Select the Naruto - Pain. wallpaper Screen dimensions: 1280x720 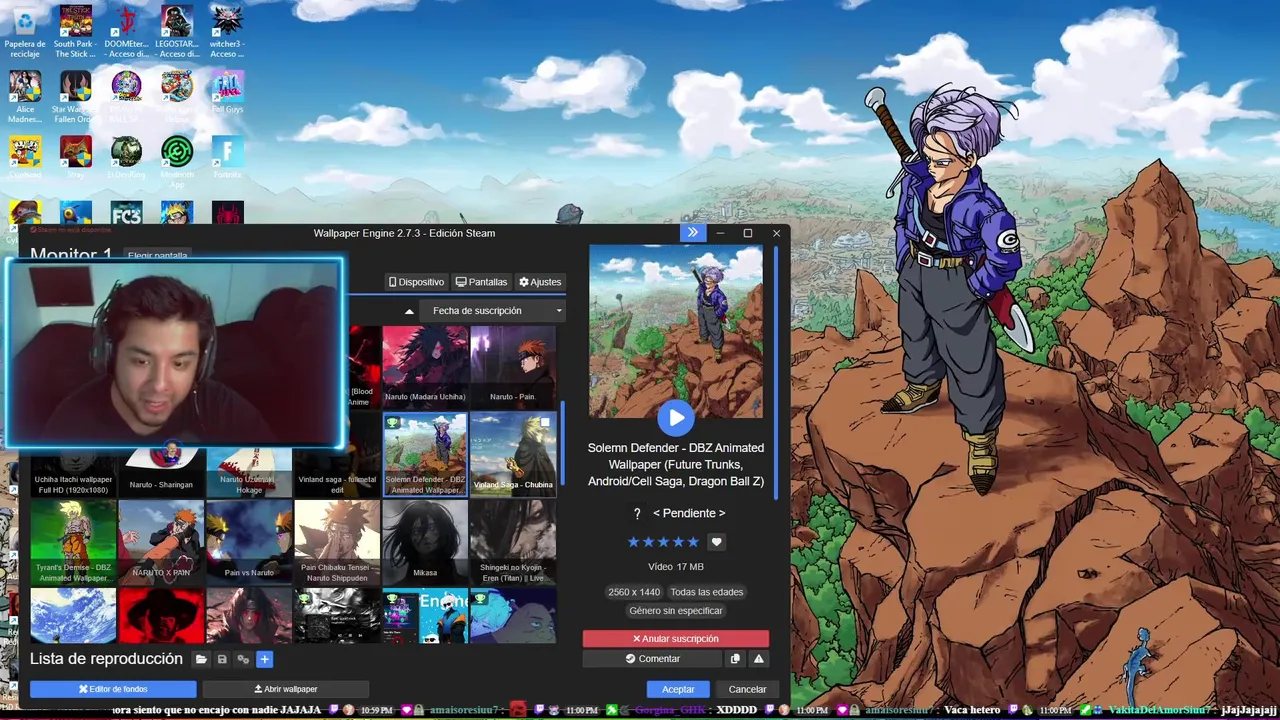pos(513,367)
